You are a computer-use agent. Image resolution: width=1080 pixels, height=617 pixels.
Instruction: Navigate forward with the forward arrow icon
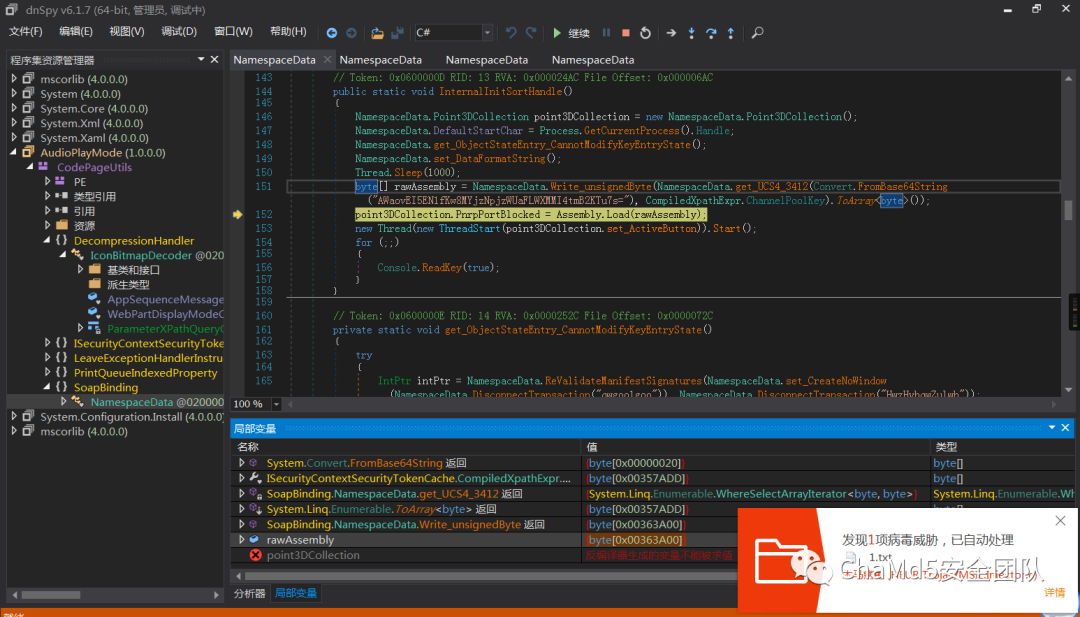click(351, 32)
